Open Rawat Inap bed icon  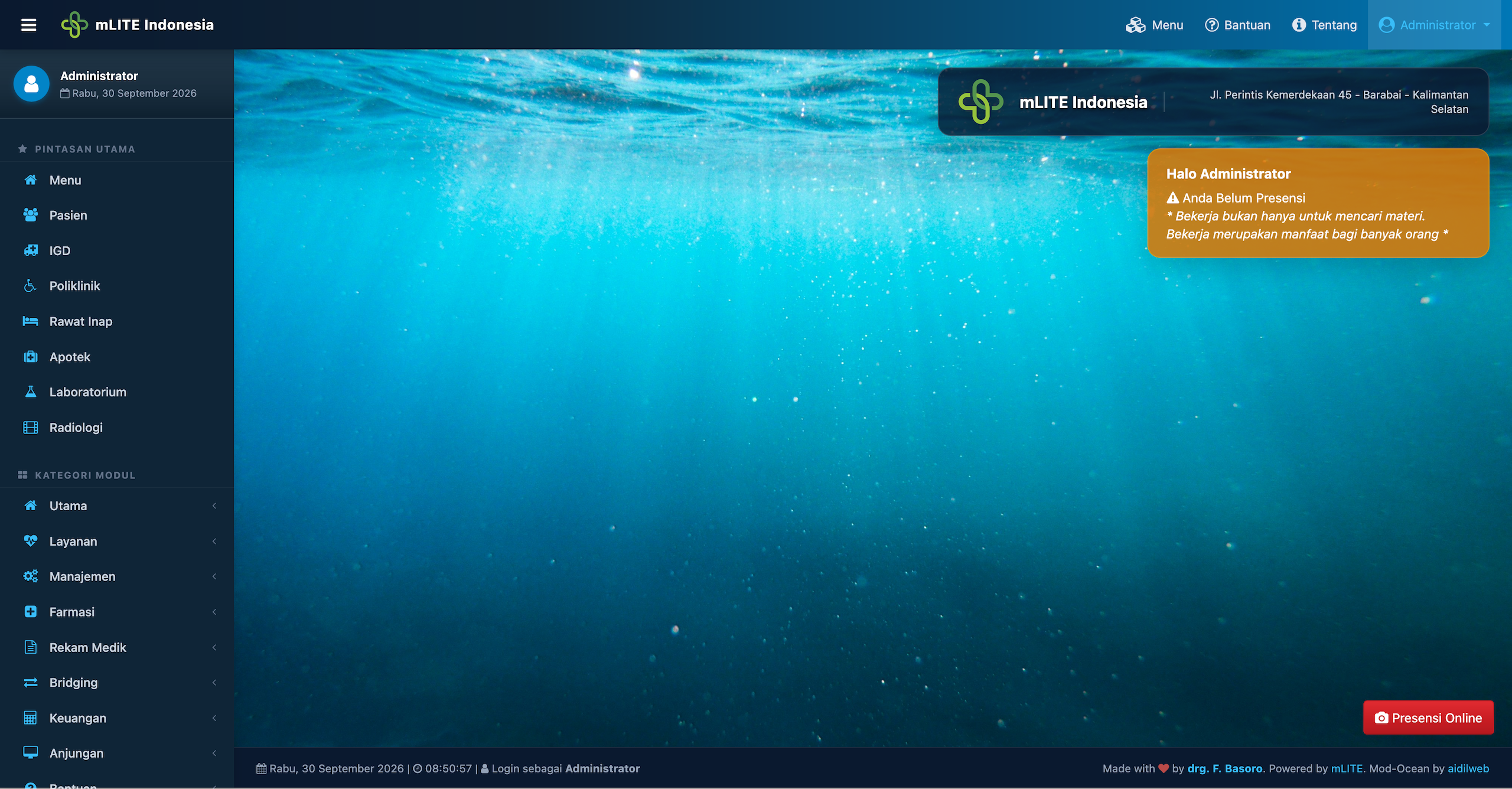pos(31,321)
